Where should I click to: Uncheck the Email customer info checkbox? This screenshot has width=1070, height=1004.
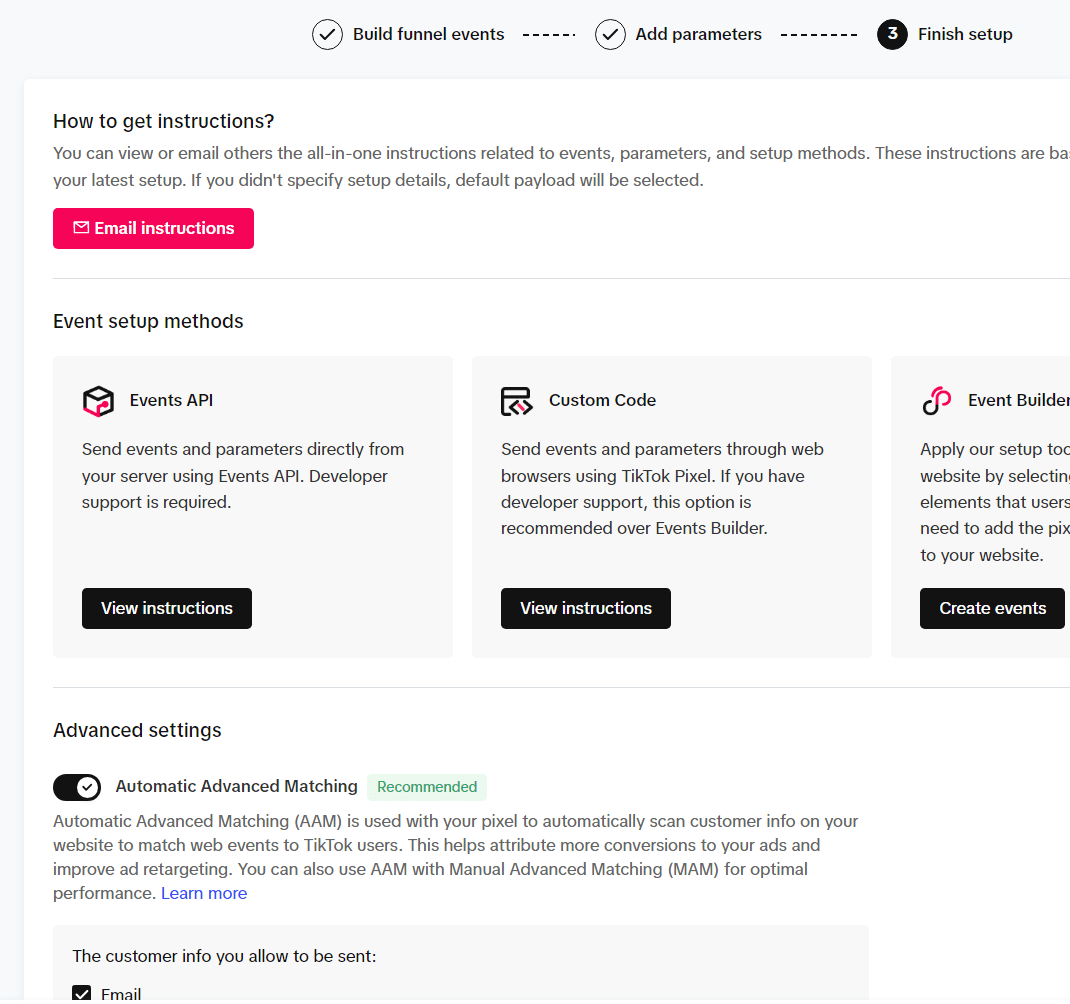[x=82, y=994]
